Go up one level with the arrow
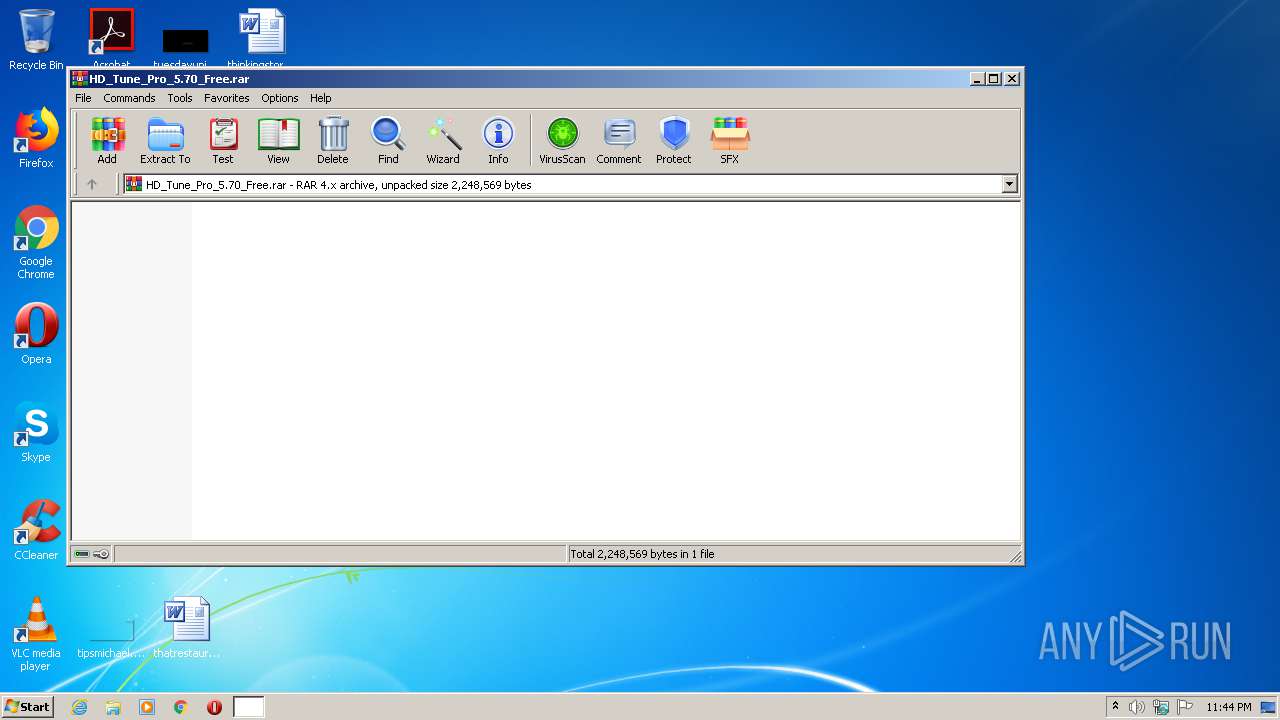 (92, 184)
